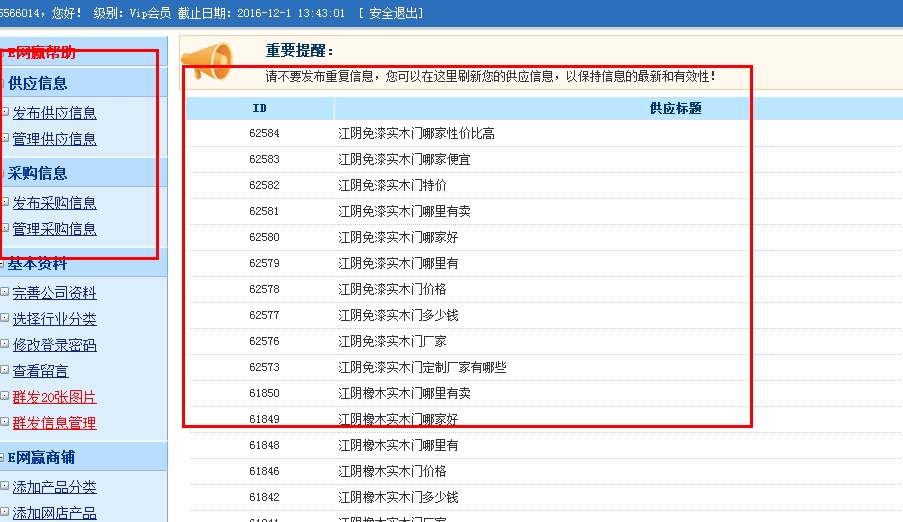Open the red 群发信息管理 link
This screenshot has height=522, width=903.
click(55, 423)
